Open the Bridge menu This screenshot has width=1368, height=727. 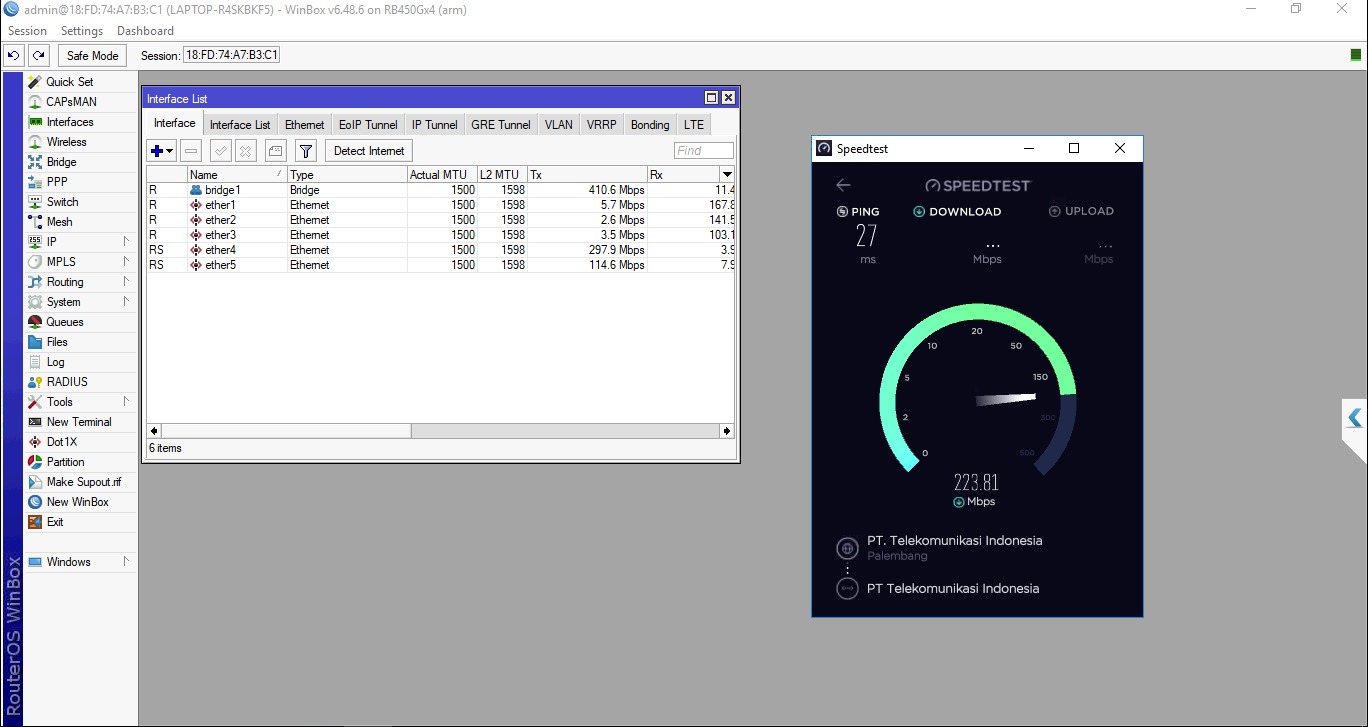click(61, 162)
